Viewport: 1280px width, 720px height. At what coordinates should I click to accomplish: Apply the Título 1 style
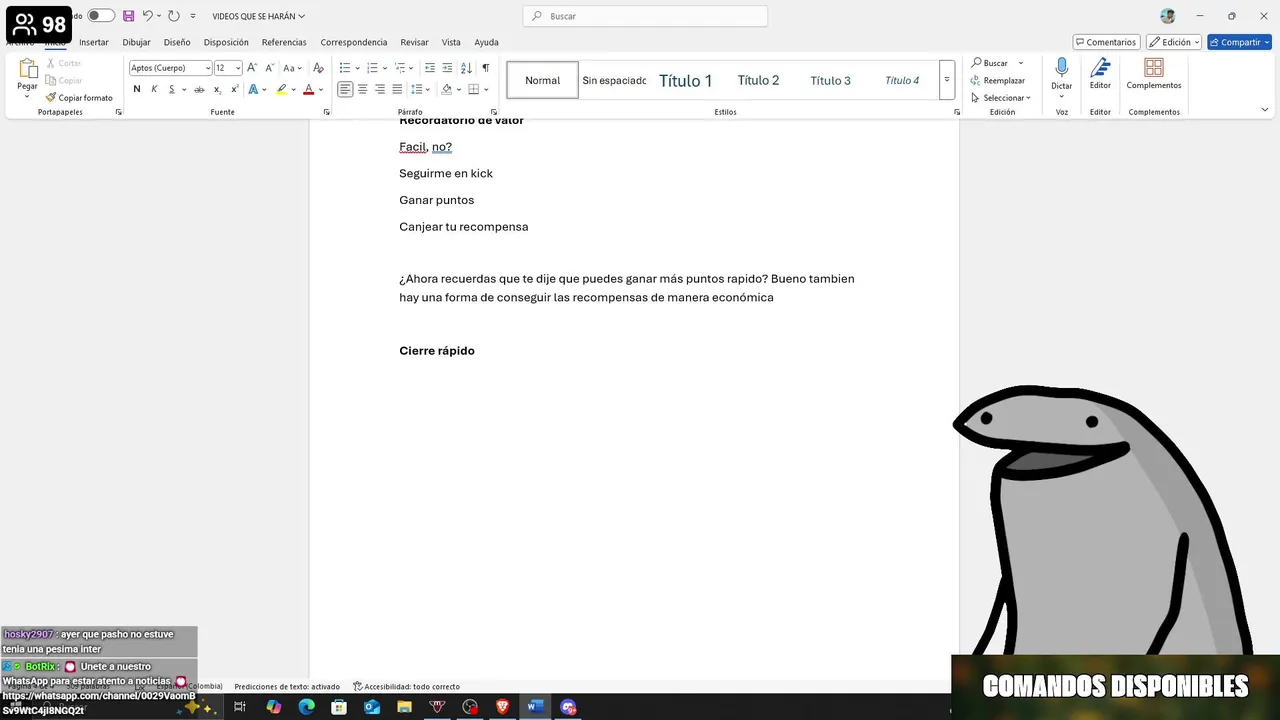[686, 80]
